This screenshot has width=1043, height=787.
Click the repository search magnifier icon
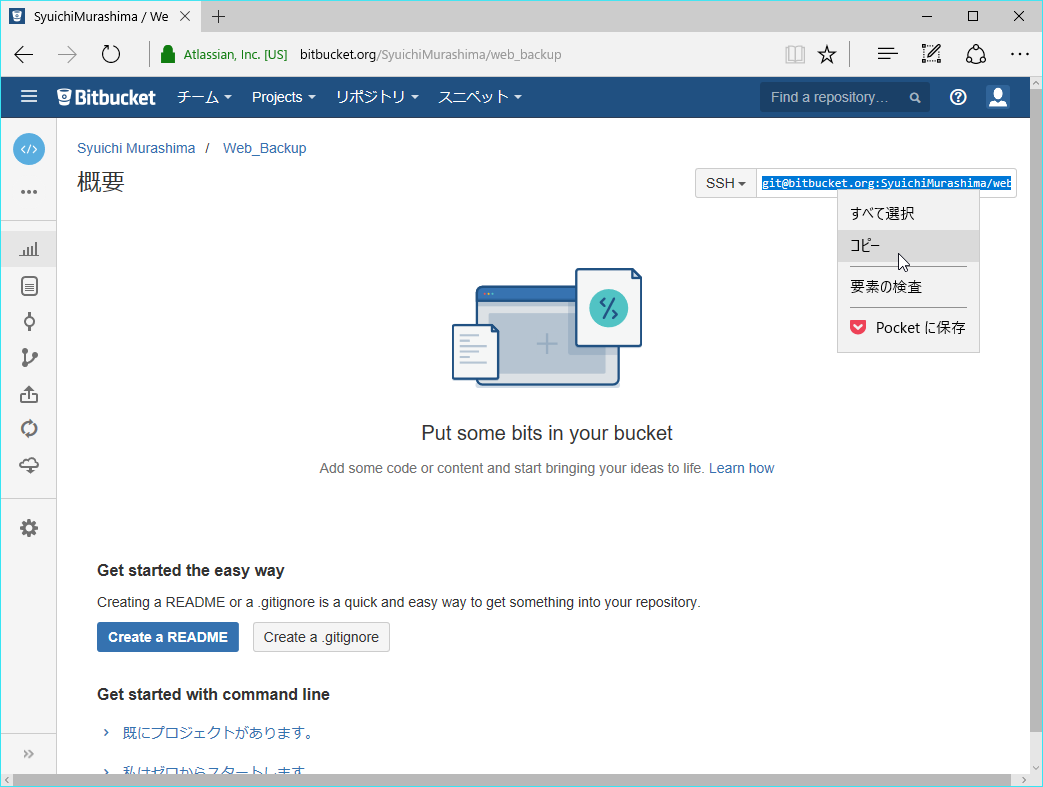point(915,98)
